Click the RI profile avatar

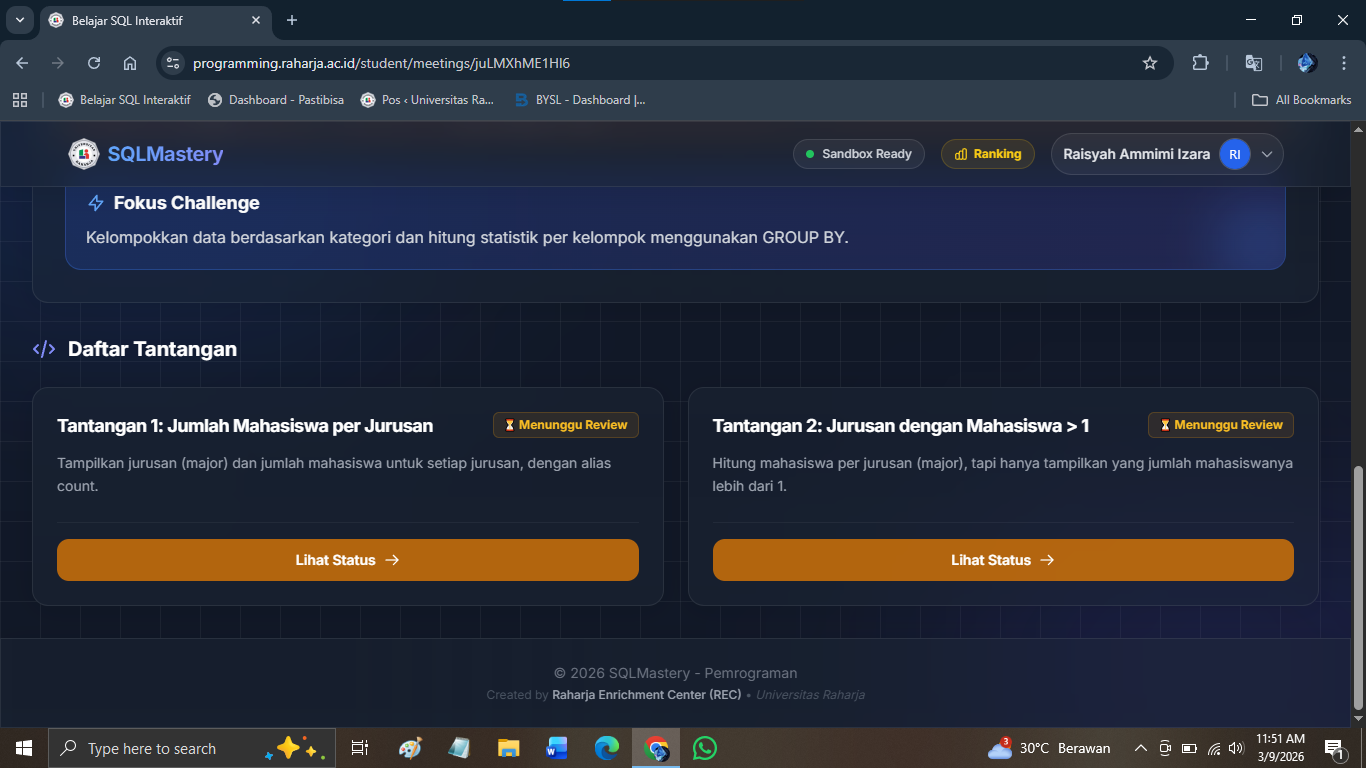[x=1235, y=154]
